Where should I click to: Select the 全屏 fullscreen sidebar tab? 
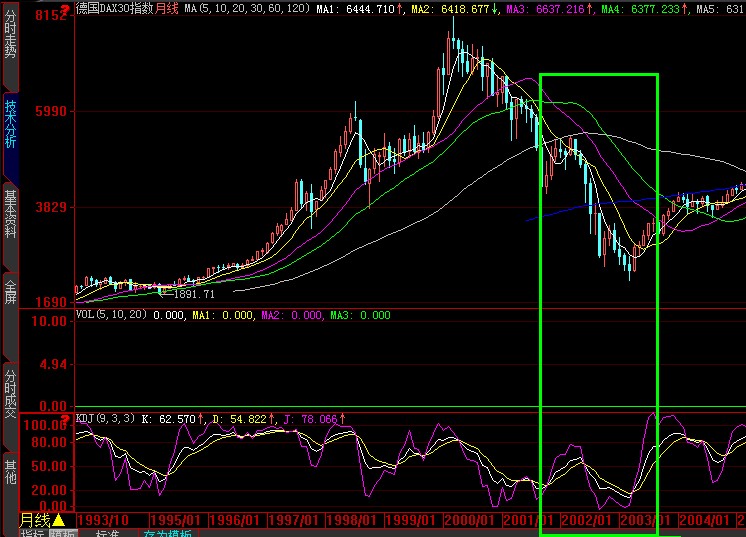10,316
